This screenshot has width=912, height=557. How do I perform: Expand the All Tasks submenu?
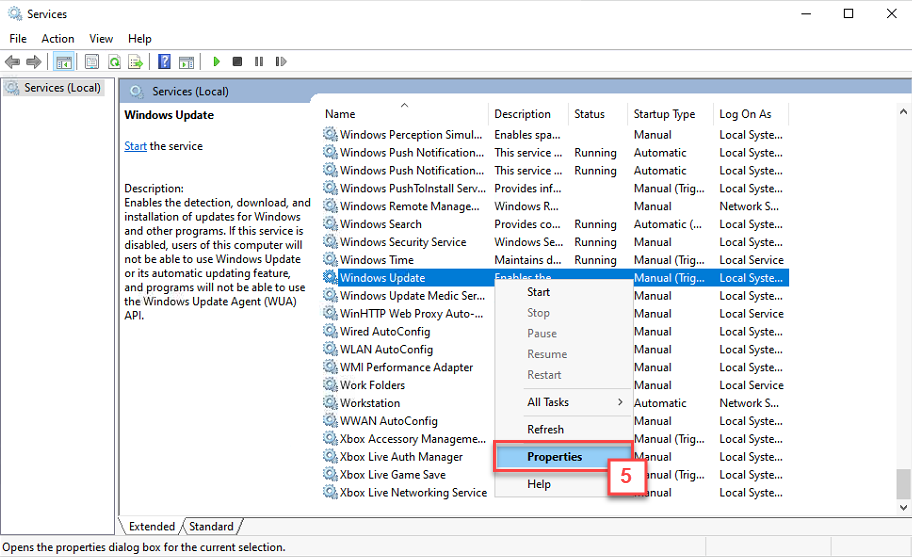(564, 402)
